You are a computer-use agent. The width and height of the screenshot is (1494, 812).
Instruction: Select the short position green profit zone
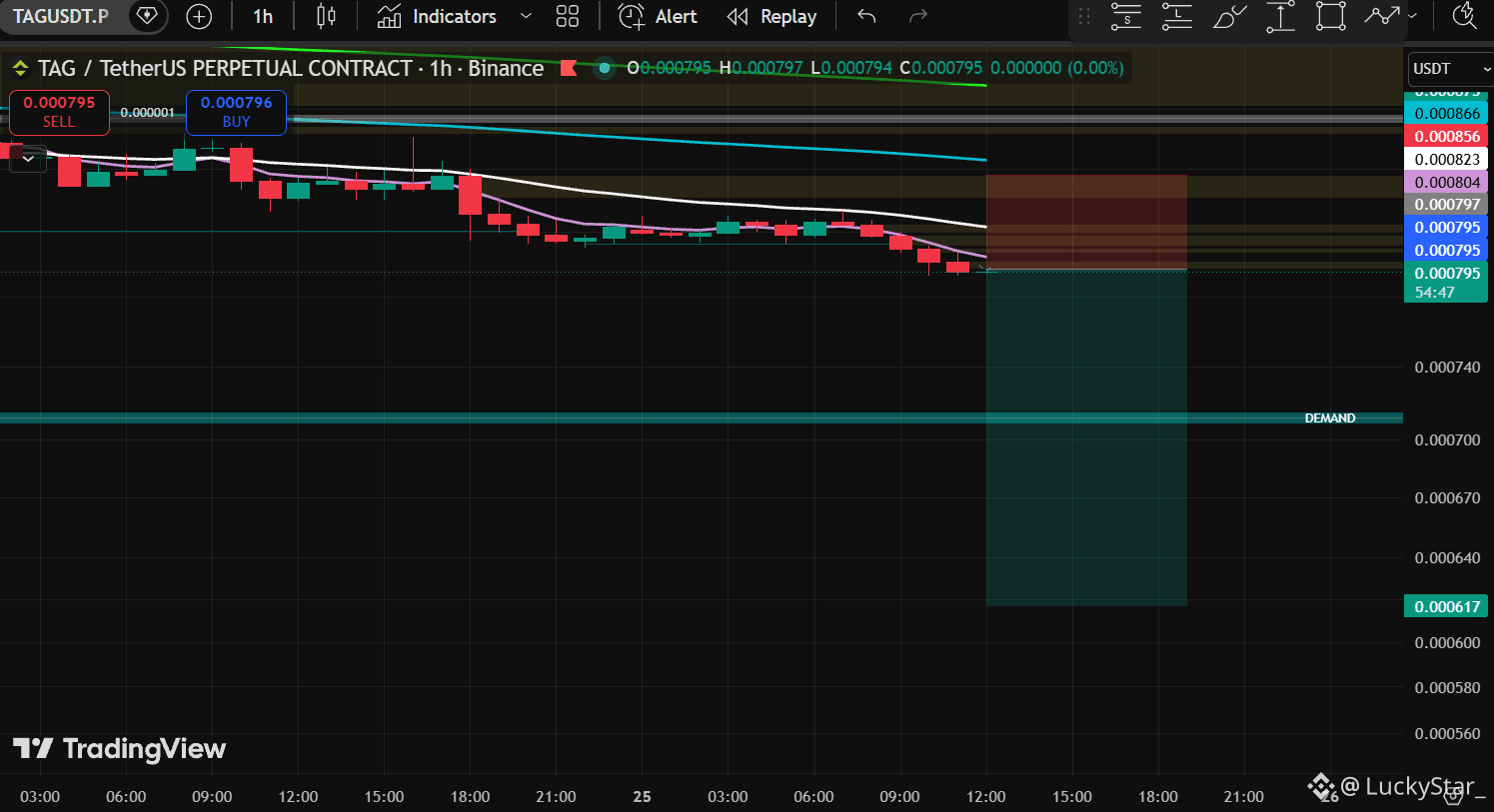click(x=1086, y=437)
